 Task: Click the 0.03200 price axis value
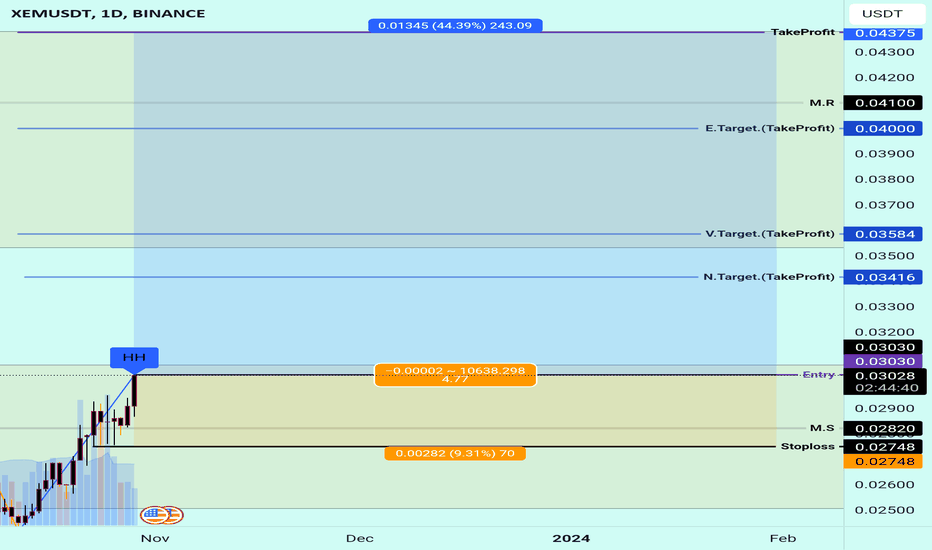(884, 332)
